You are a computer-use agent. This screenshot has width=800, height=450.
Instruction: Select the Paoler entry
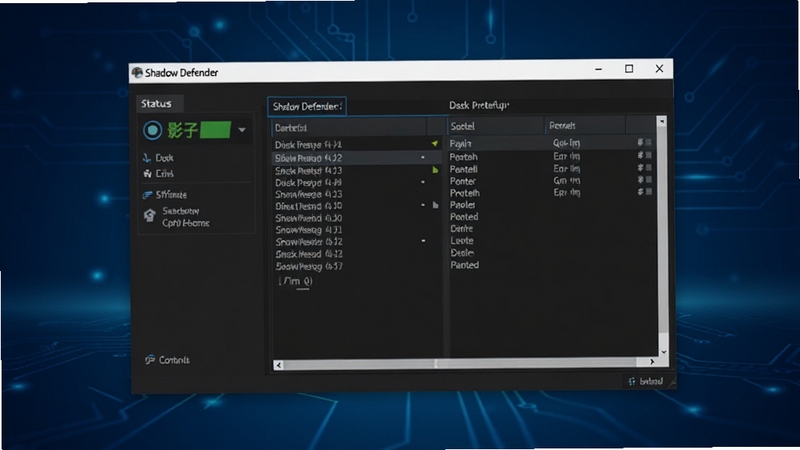[x=462, y=205]
